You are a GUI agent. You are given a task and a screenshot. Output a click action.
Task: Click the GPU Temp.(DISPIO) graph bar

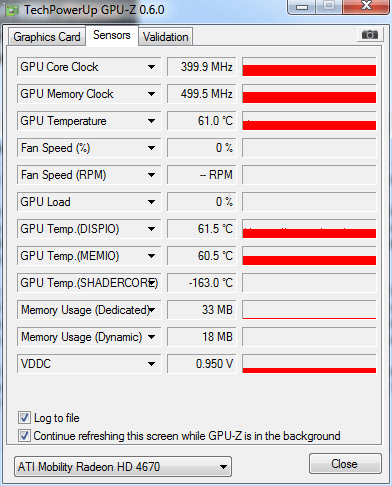(x=309, y=229)
